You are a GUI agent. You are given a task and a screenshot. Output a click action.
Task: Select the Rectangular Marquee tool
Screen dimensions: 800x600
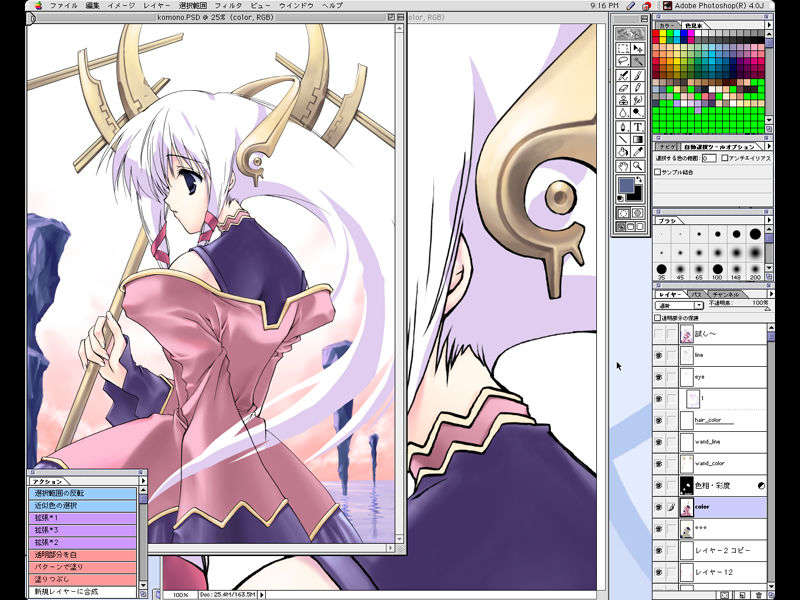(623, 48)
